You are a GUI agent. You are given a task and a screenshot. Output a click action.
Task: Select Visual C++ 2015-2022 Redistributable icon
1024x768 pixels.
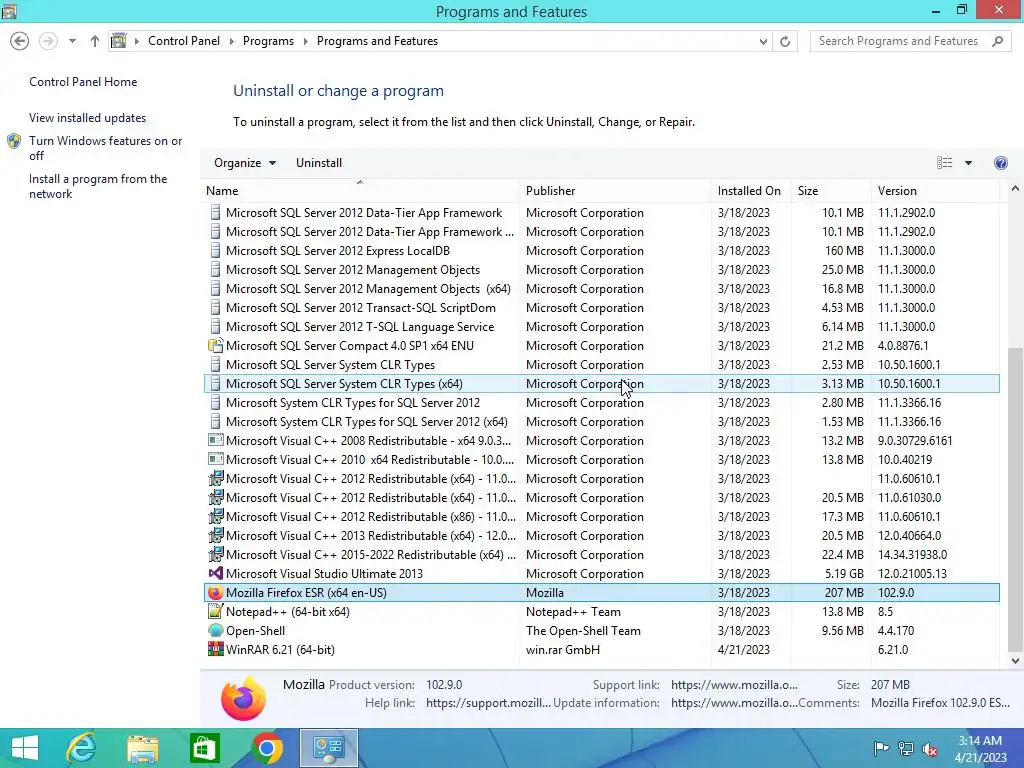(215, 554)
